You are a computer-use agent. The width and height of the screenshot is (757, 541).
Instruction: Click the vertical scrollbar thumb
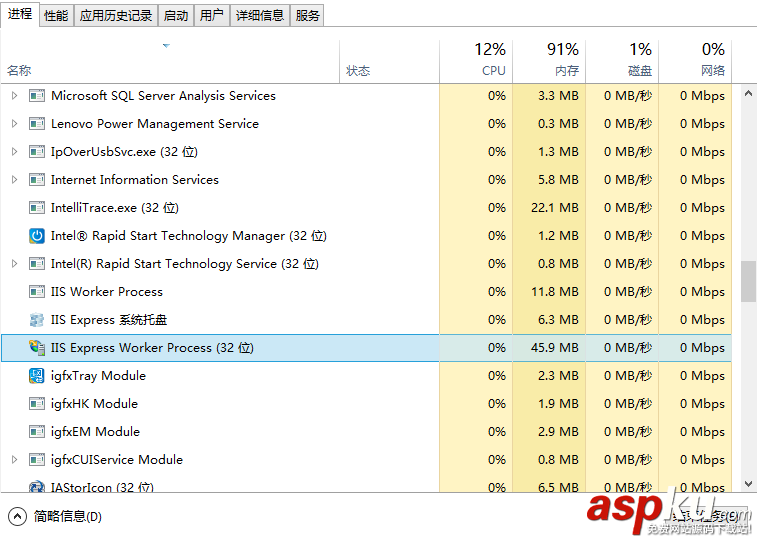(748, 281)
